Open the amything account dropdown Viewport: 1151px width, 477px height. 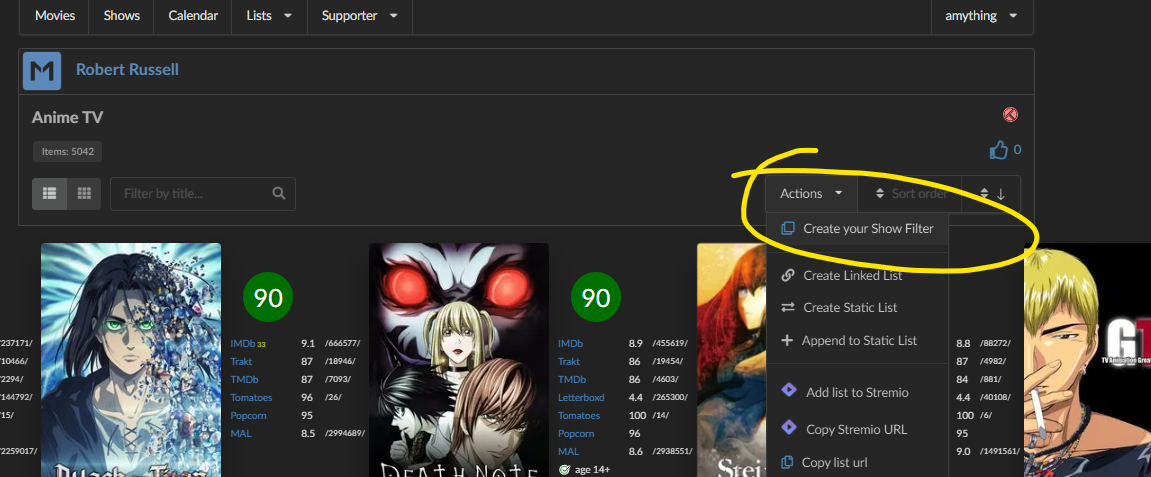pos(981,15)
